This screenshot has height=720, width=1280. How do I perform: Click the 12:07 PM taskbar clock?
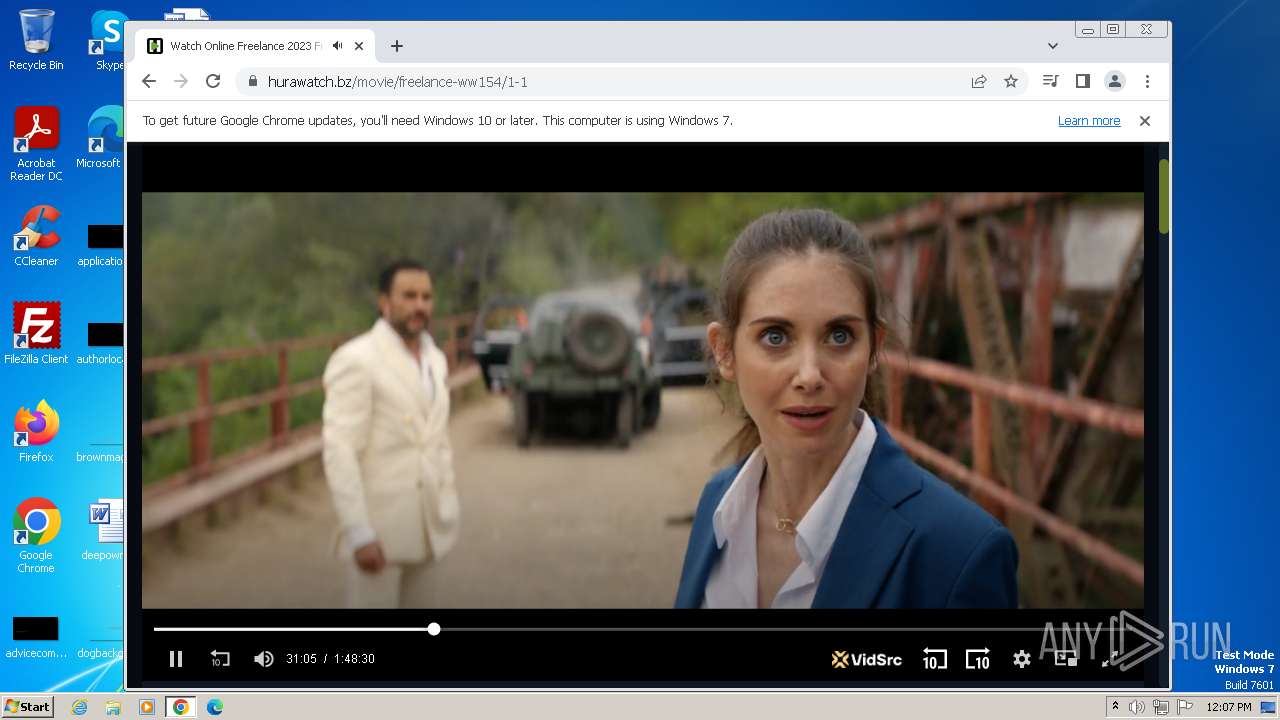(1229, 707)
